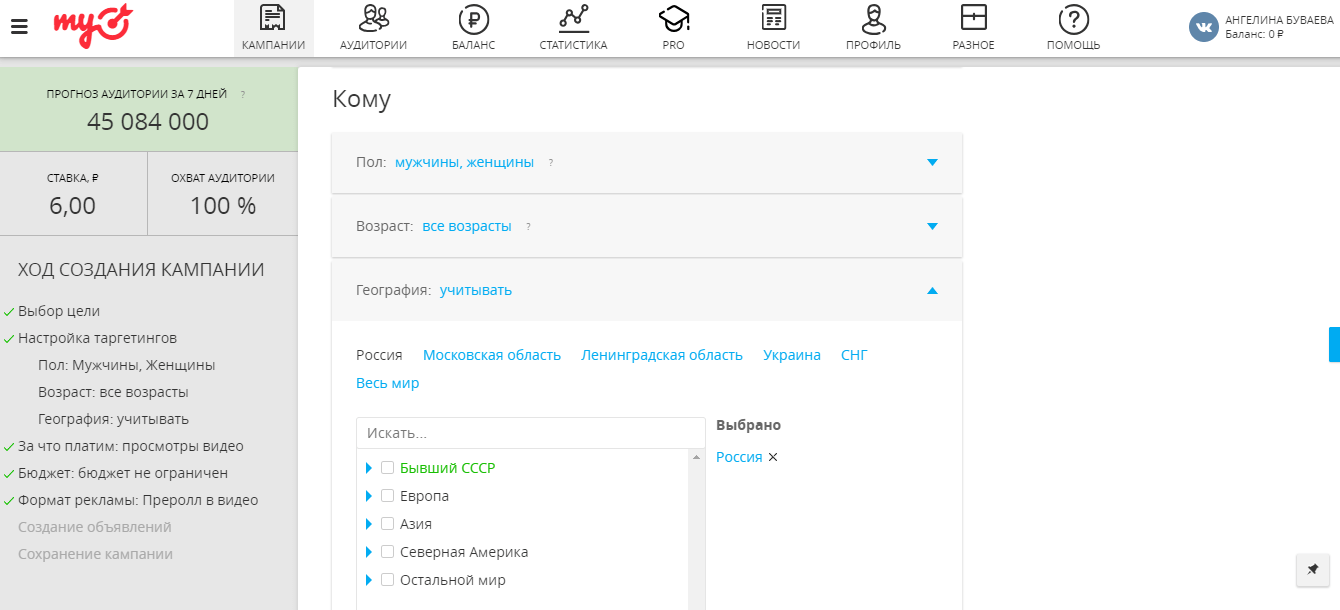Click the Искать region search field
Screen dimensions: 1340x610
point(530,433)
